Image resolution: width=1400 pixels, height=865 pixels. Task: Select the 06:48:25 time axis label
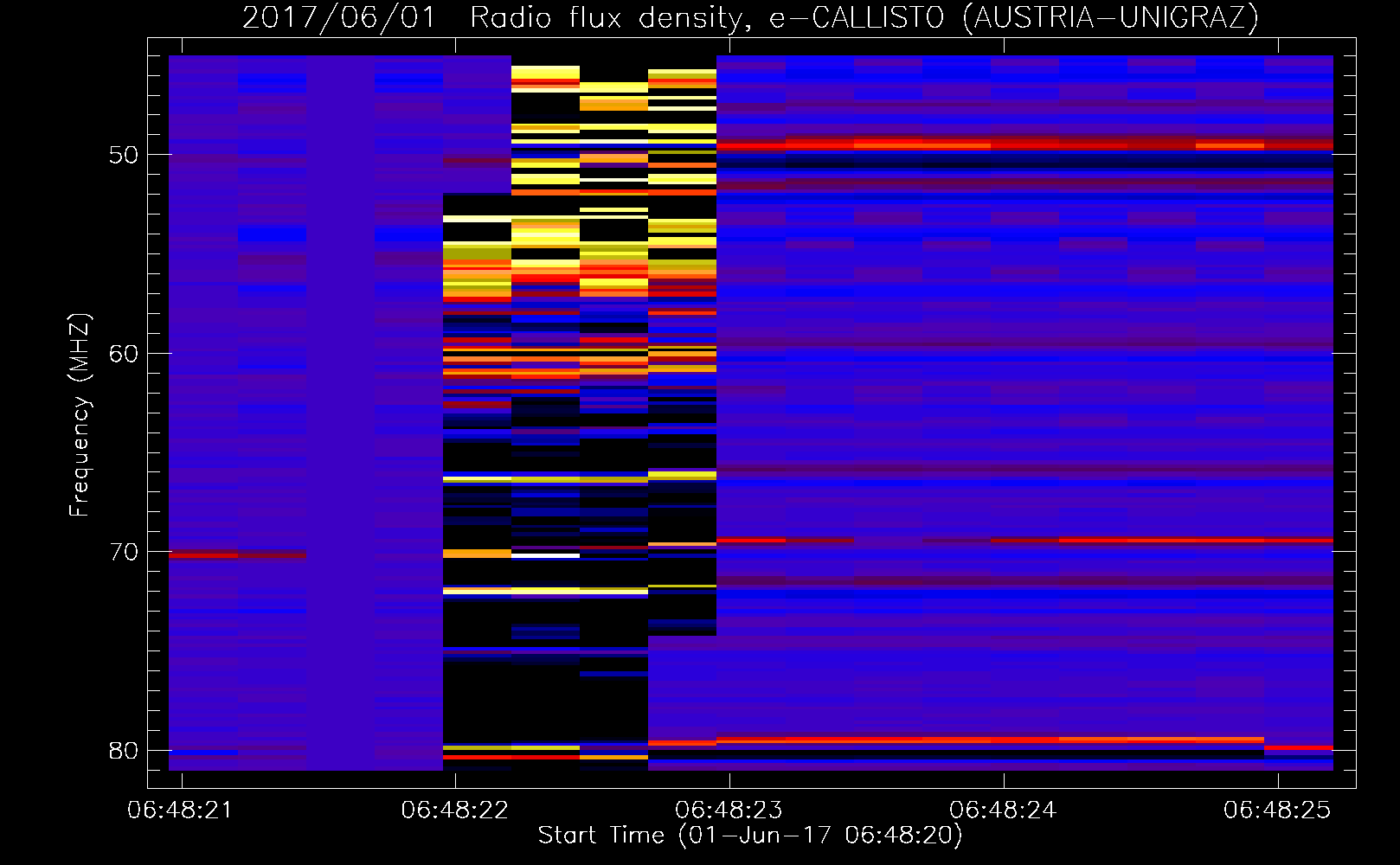click(x=1277, y=811)
